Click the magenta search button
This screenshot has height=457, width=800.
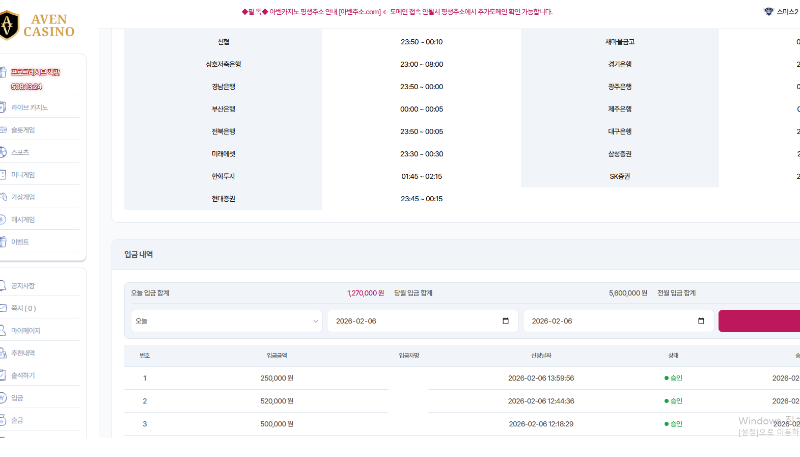(760, 321)
